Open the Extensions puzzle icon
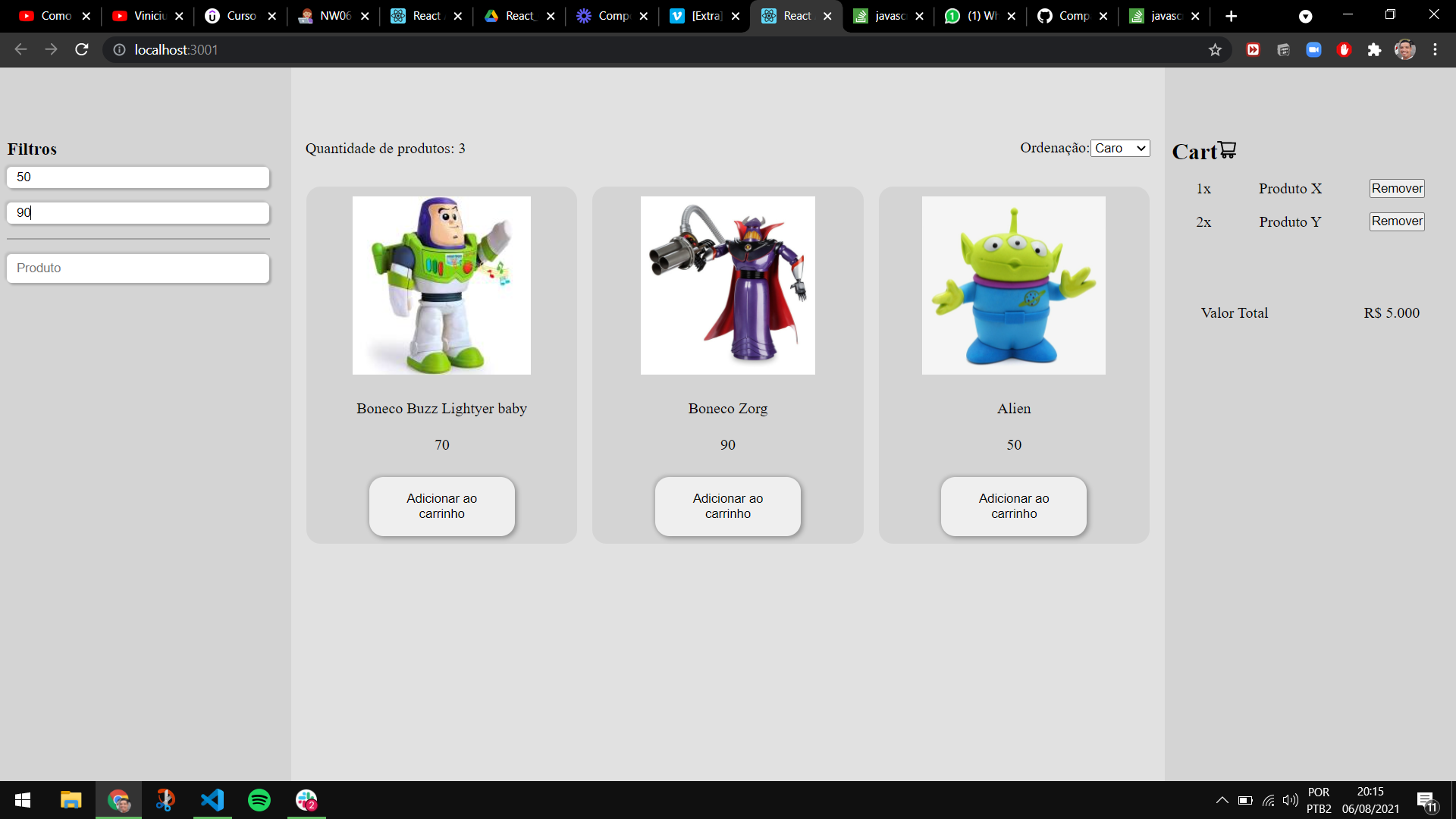1456x819 pixels. tap(1374, 50)
